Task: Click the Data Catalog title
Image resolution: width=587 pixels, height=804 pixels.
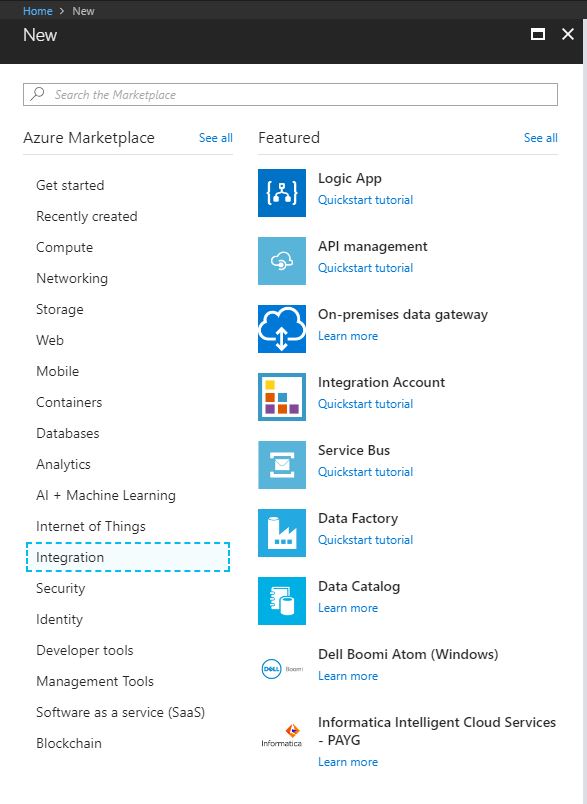Action: click(x=359, y=587)
